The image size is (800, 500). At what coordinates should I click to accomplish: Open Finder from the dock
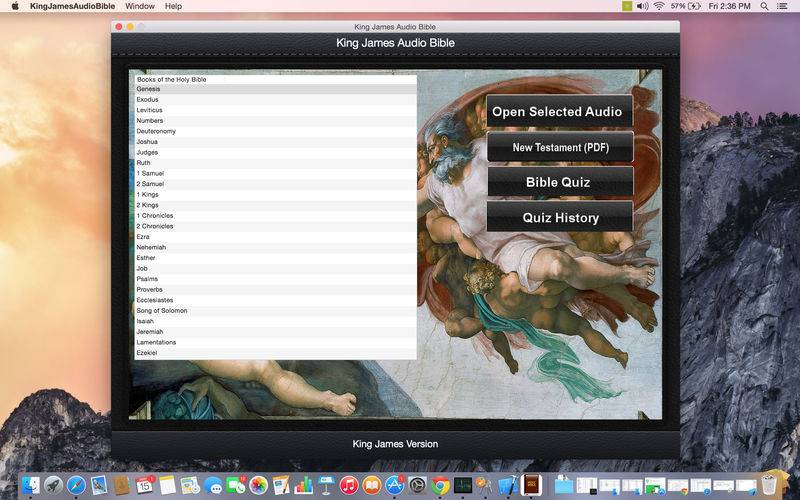(x=31, y=485)
